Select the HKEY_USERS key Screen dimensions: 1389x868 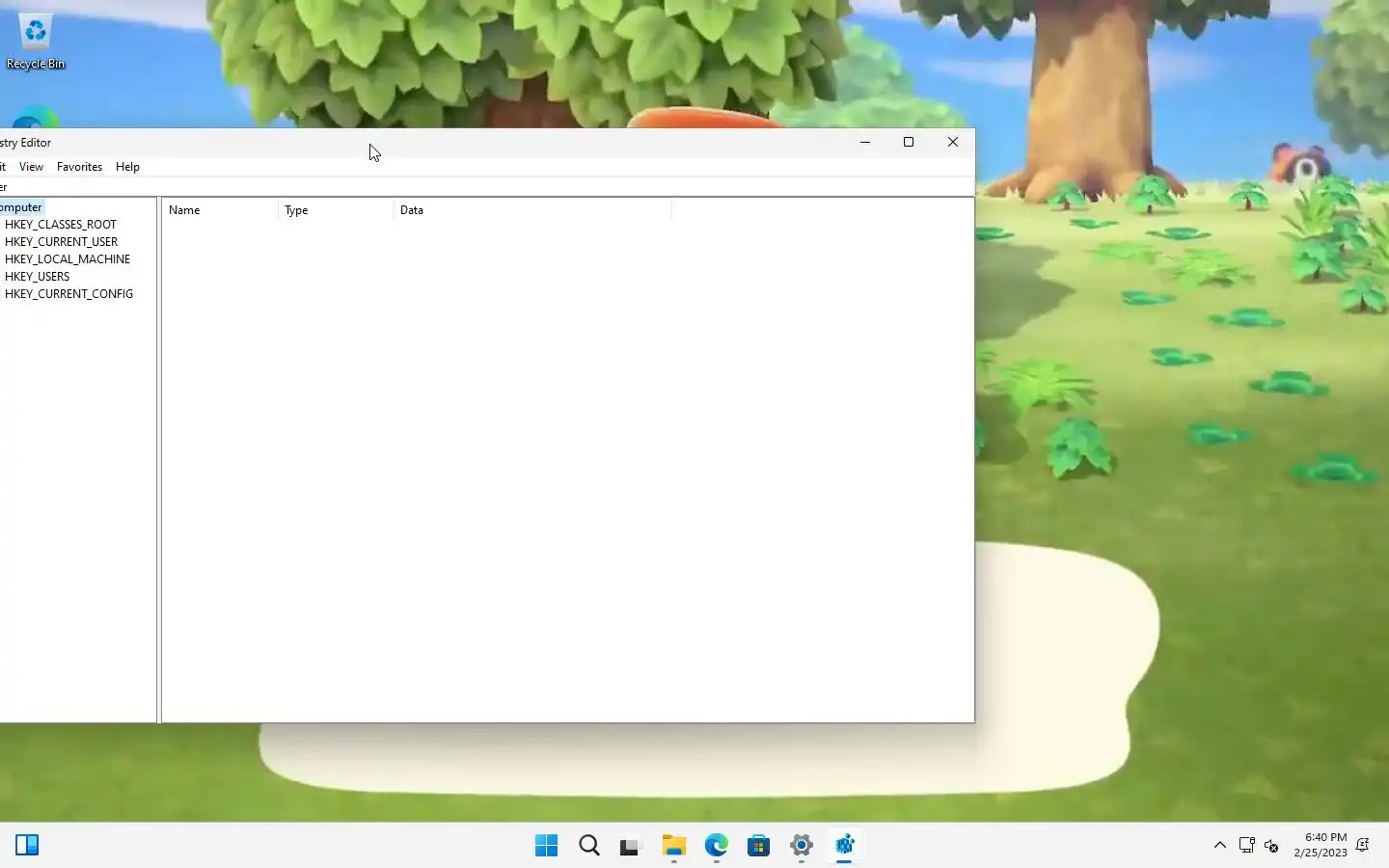pyautogui.click(x=37, y=277)
